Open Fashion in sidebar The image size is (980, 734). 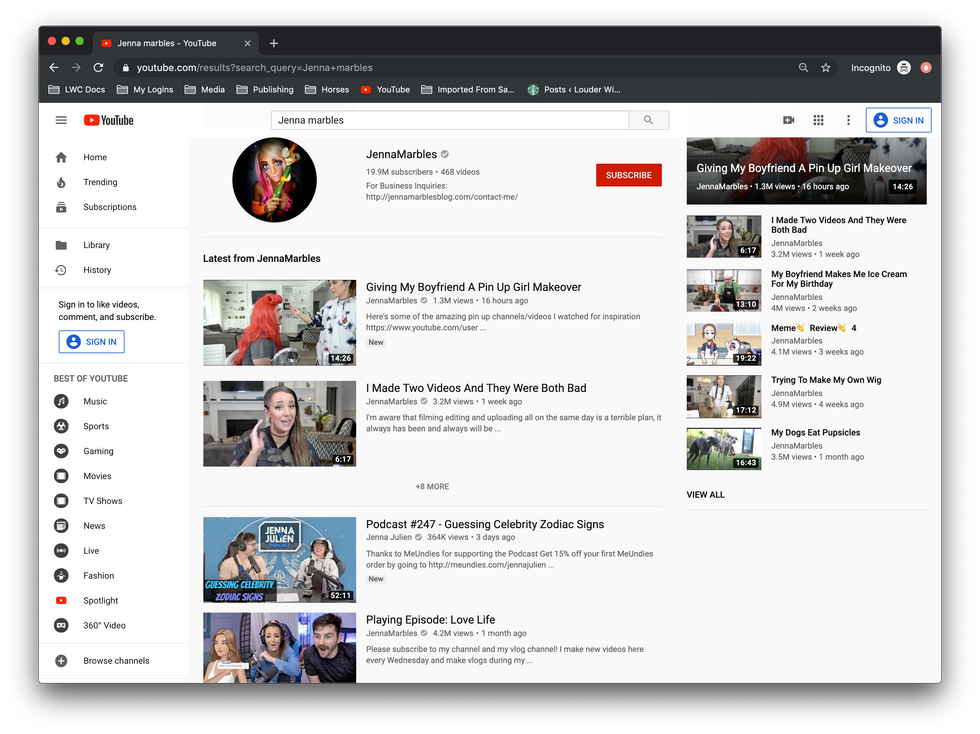(x=99, y=576)
